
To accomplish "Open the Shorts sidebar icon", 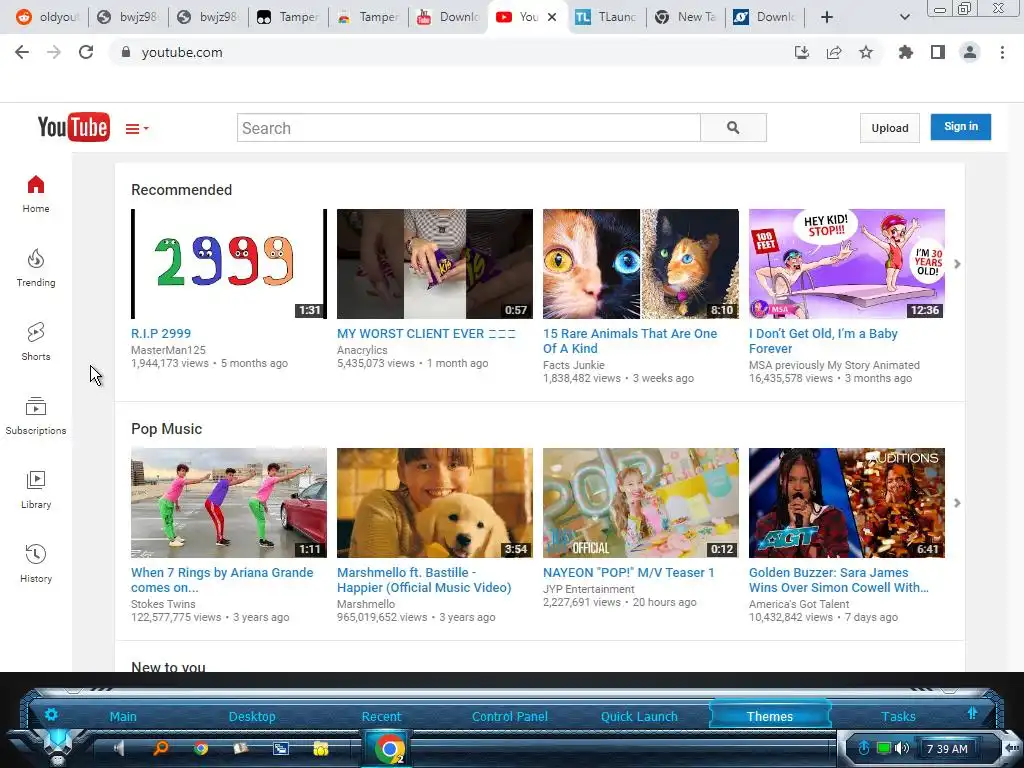I will pos(36,332).
